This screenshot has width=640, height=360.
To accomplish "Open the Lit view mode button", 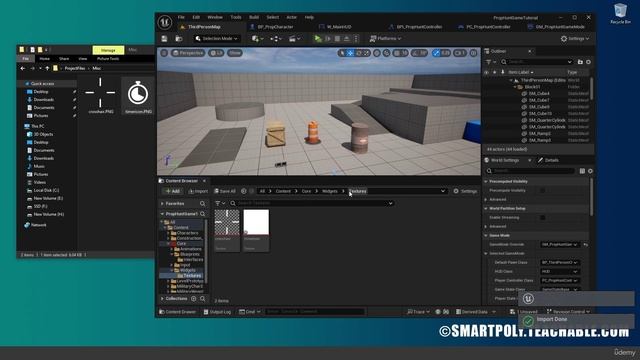I will pos(216,53).
